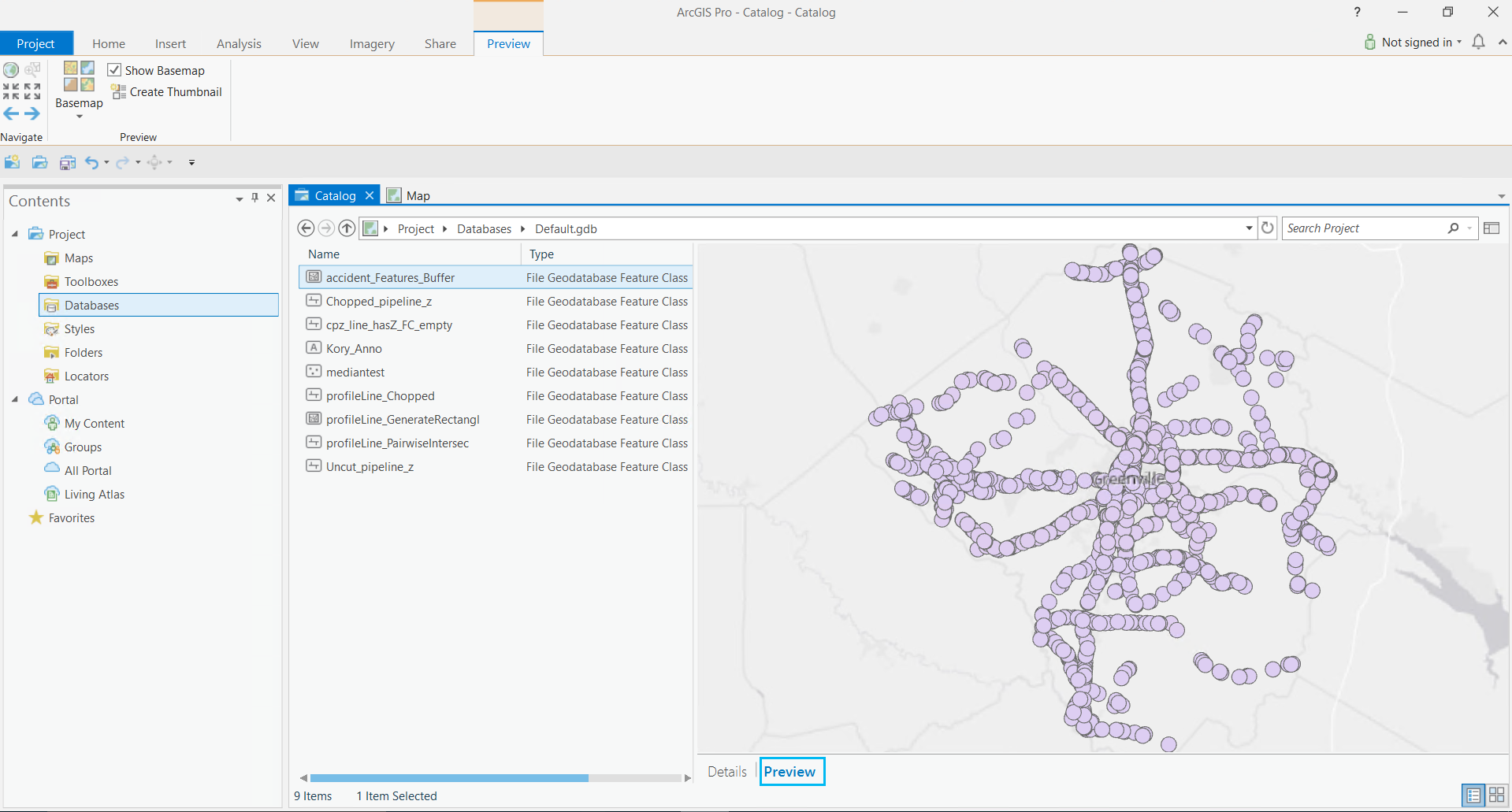This screenshot has height=812, width=1512.
Task: Collapse the Portal tree node
Action: tap(15, 399)
